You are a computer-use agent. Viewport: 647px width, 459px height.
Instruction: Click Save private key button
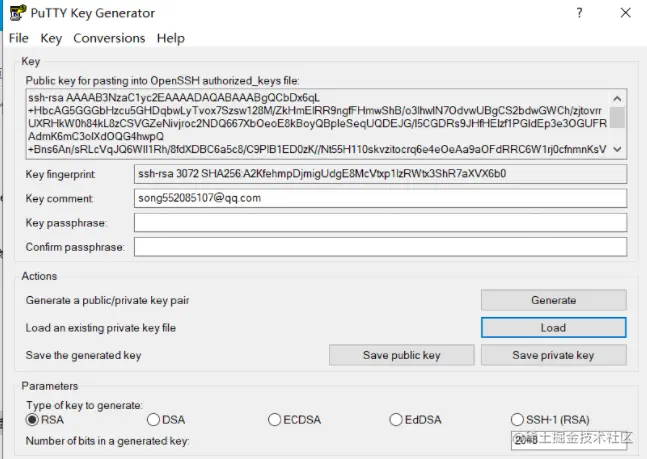[x=553, y=355]
